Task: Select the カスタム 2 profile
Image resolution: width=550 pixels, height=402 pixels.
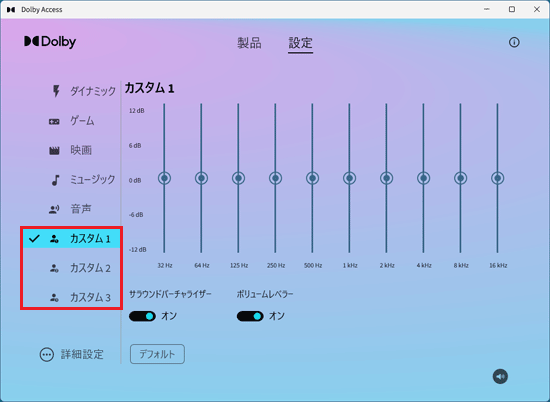Action: point(72,268)
